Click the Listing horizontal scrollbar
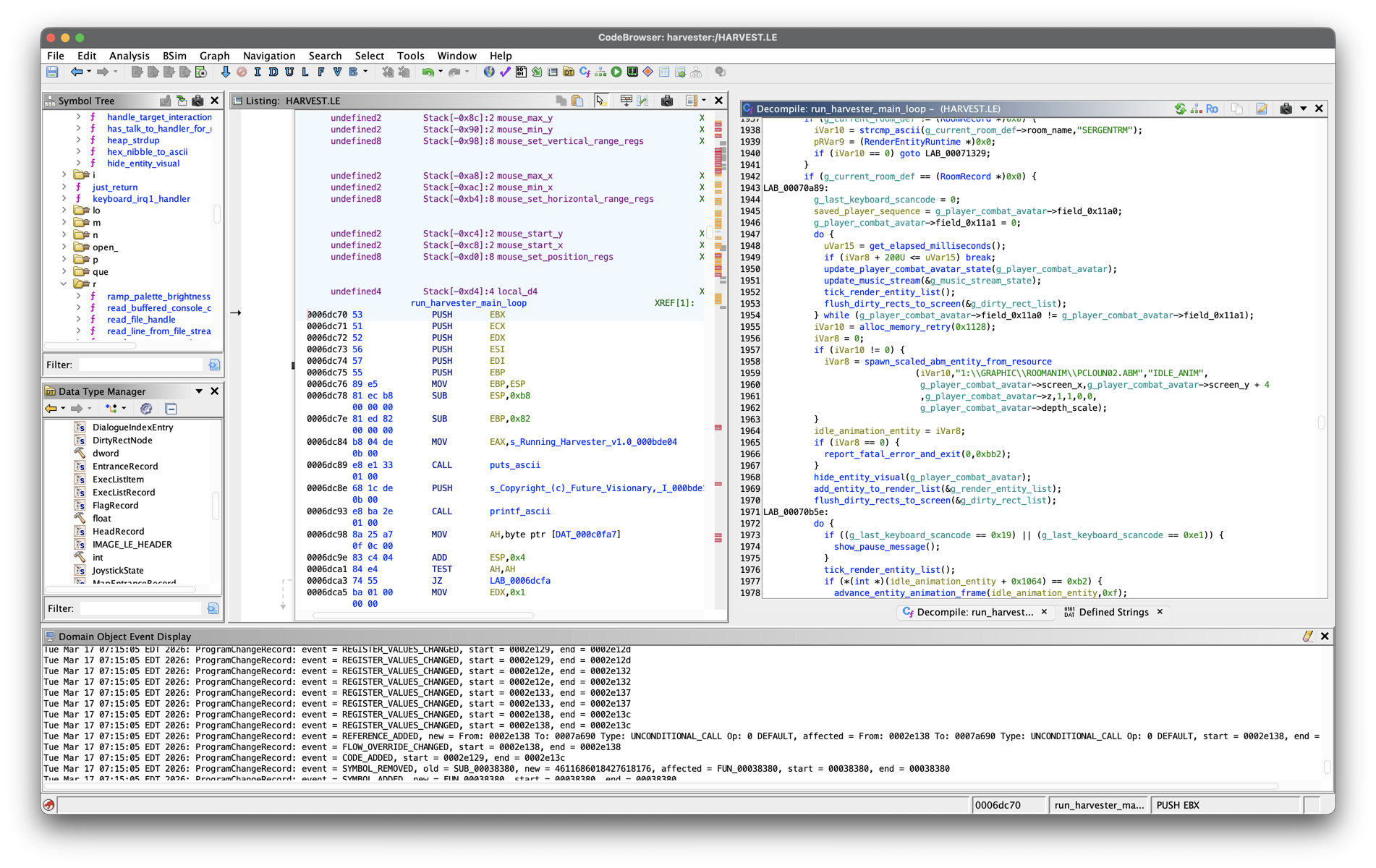 423,616
